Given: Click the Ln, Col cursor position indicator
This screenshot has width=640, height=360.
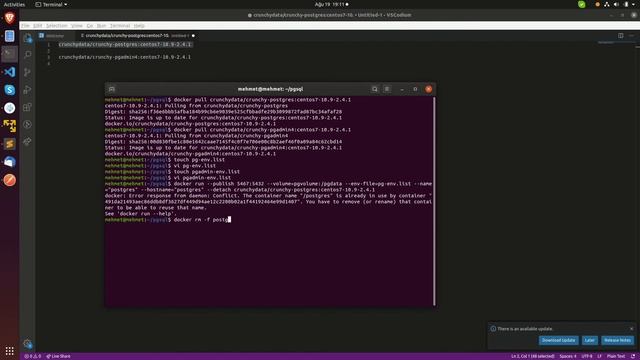Looking at the screenshot, I should [x=533, y=356].
